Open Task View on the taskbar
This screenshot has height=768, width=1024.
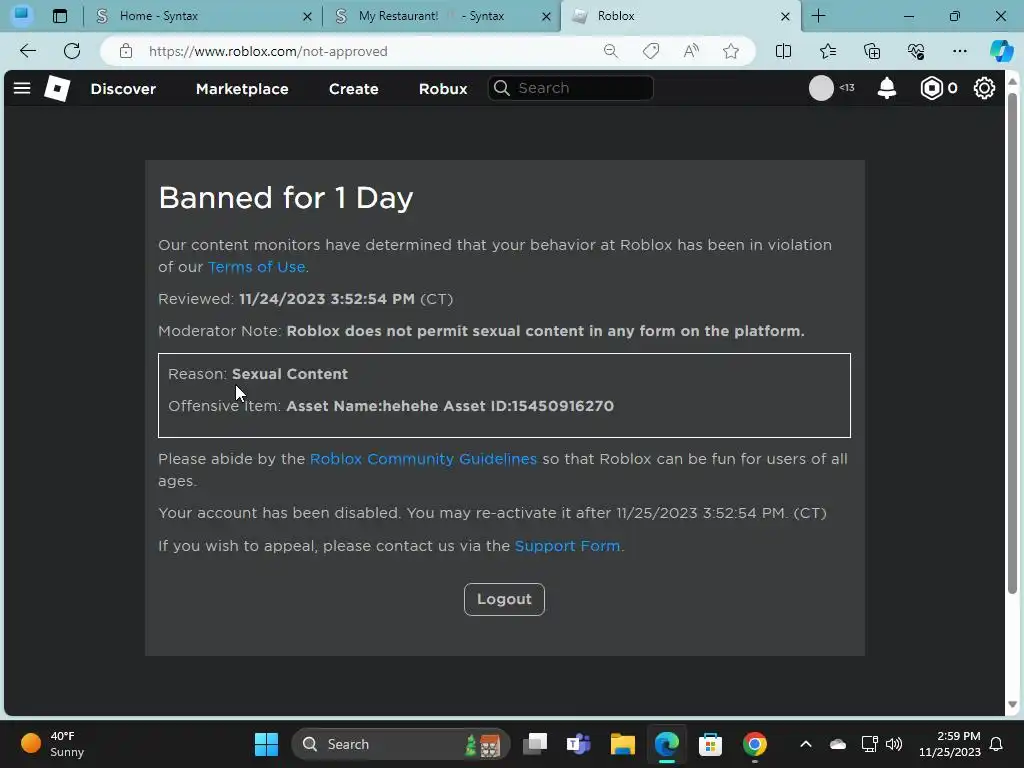tap(535, 744)
